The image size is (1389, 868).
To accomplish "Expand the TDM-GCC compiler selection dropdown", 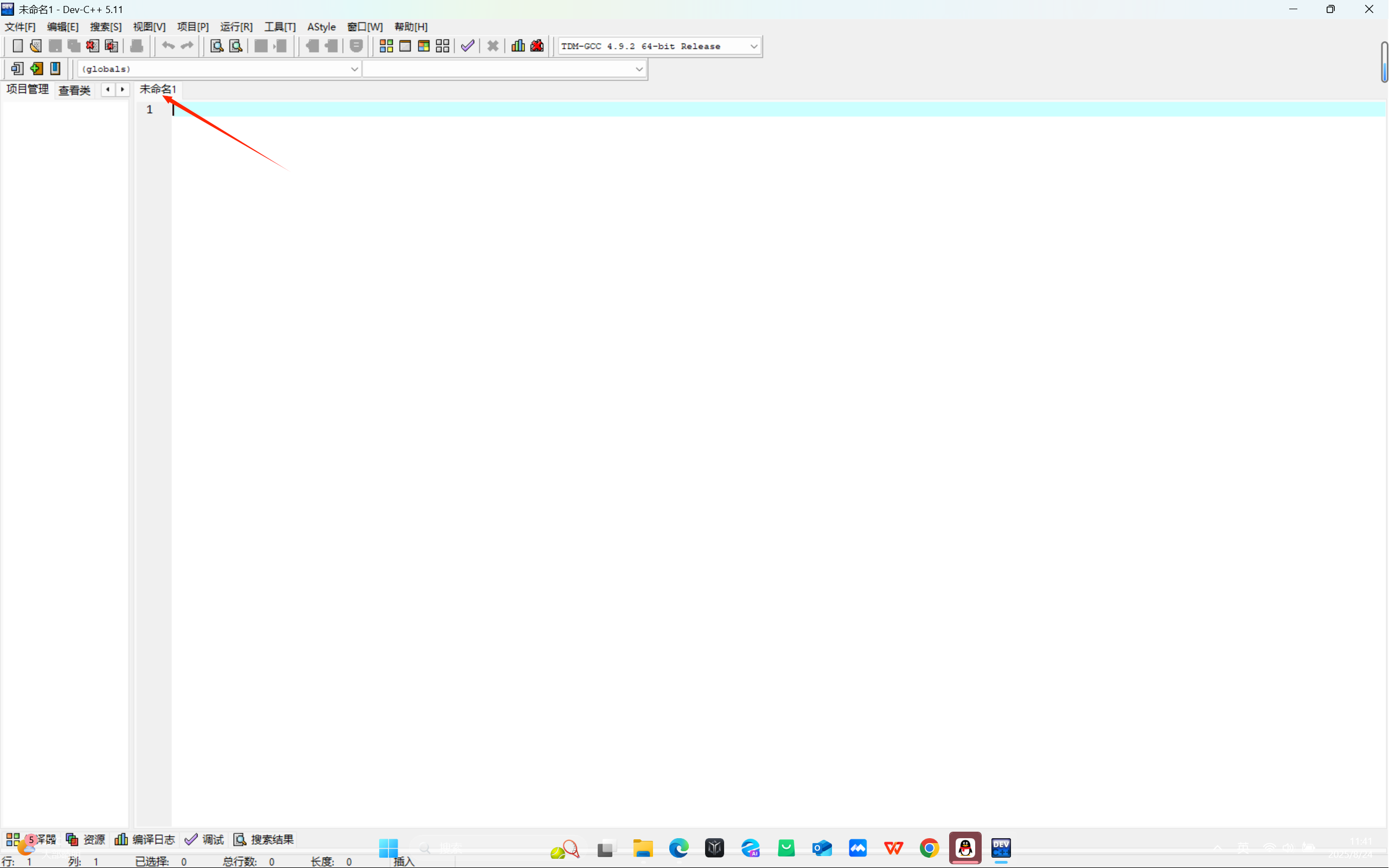I will (753, 47).
